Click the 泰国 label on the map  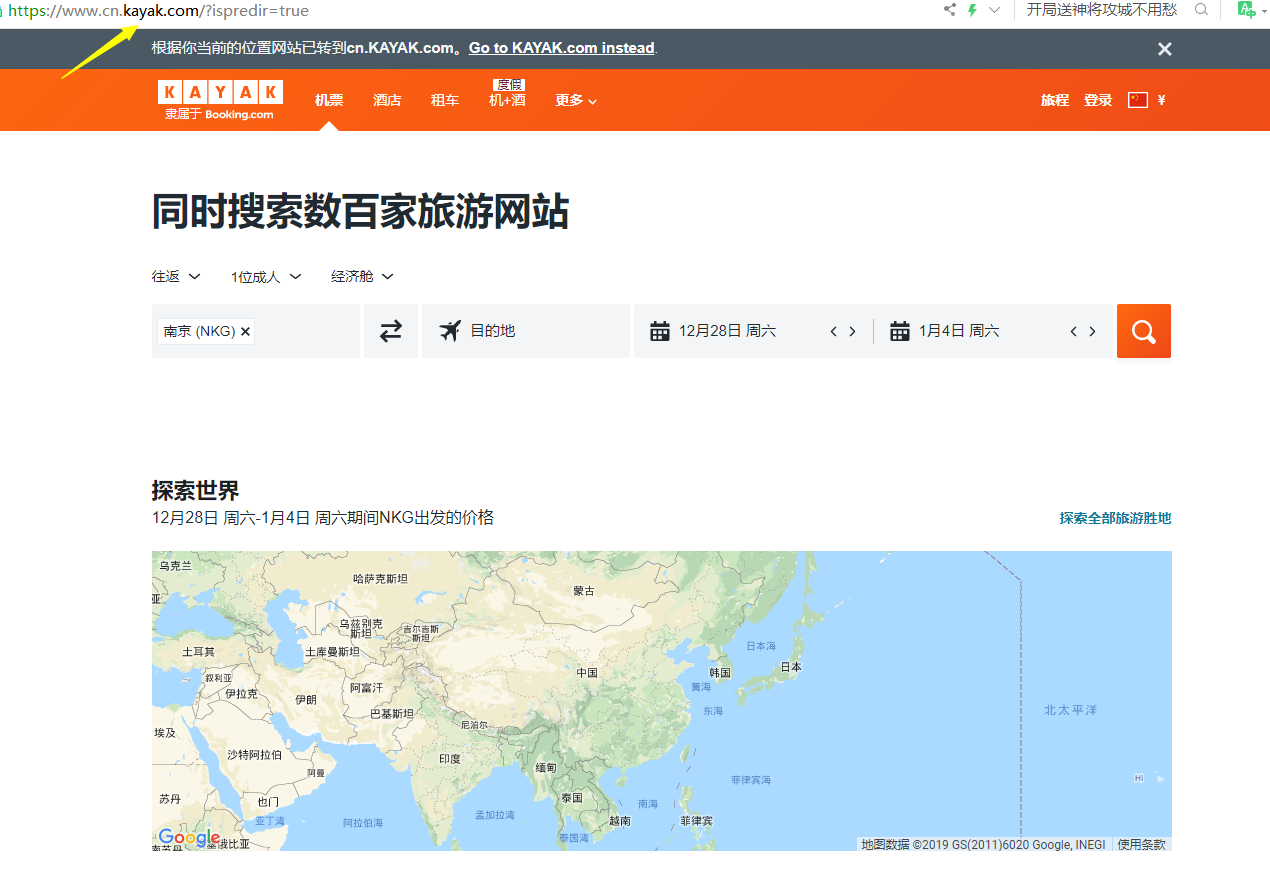(x=572, y=798)
